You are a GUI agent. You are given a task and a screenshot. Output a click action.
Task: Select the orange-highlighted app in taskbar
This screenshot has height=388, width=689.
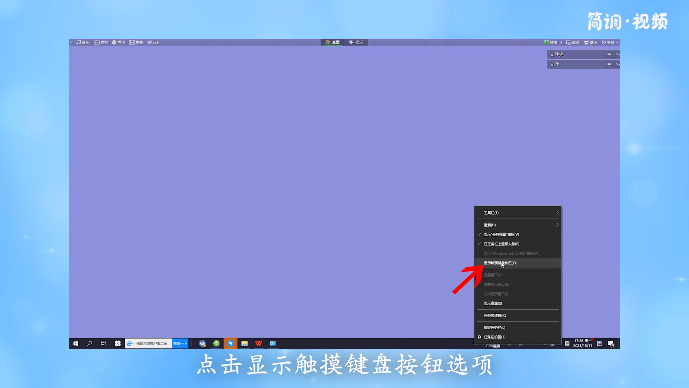coord(231,344)
